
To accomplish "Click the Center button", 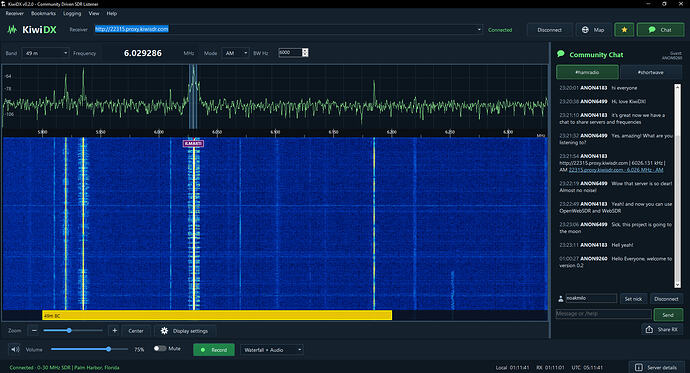I will point(136,331).
